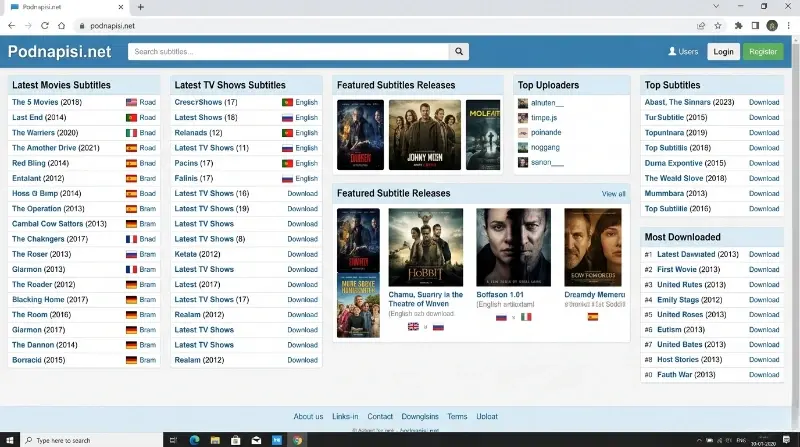Open a new browser tab with plus
This screenshot has width=800, height=447.
tap(141, 7)
